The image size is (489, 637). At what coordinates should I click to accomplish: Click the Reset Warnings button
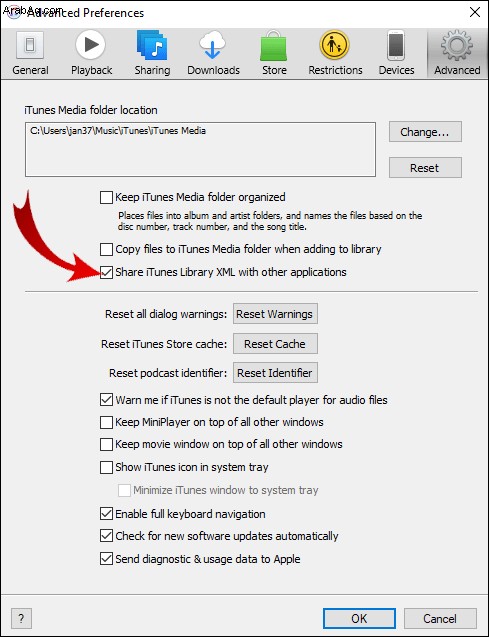[x=275, y=314]
